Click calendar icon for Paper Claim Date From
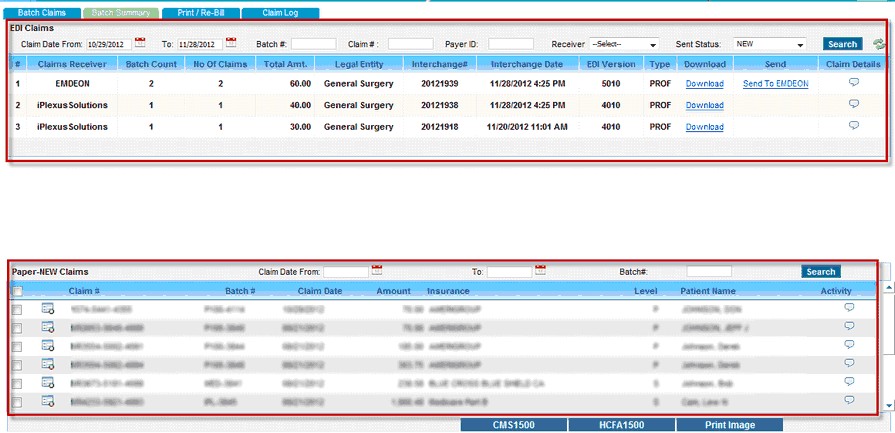 (377, 270)
